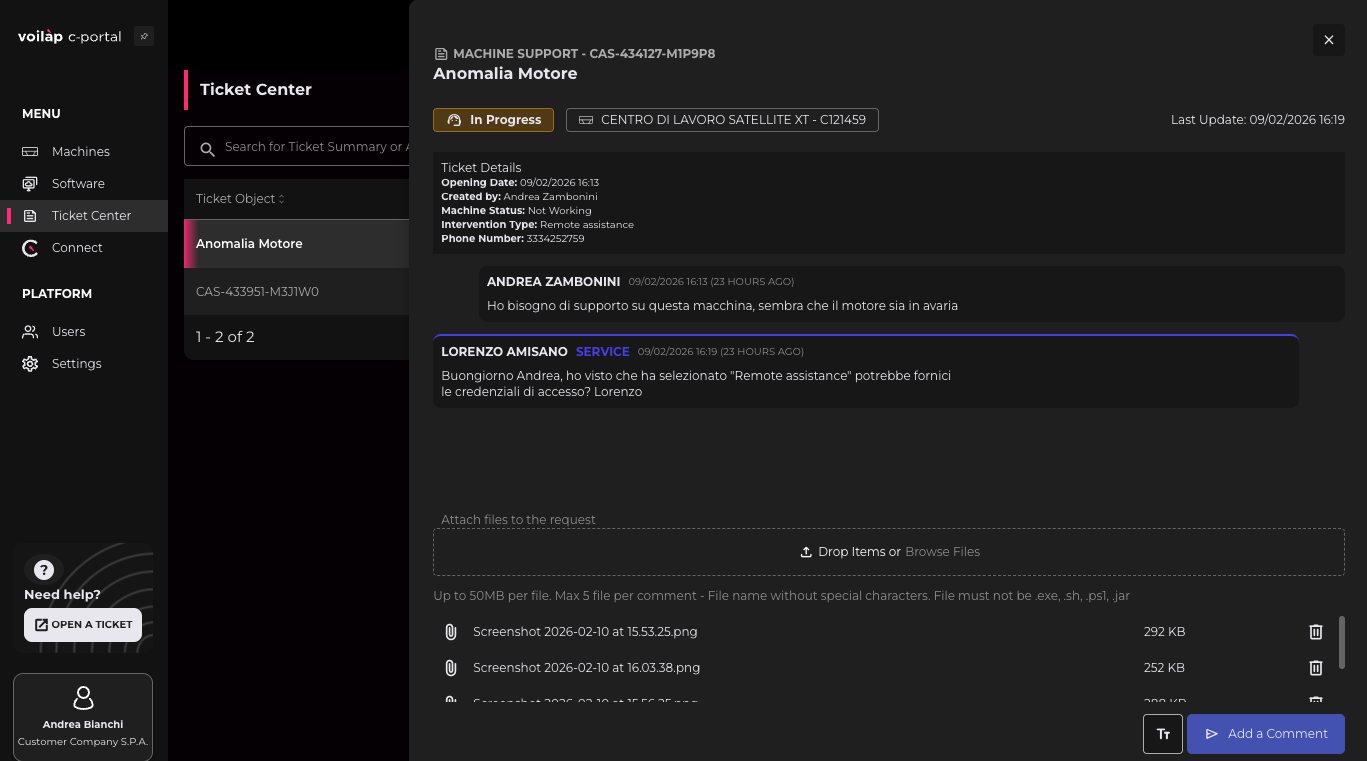
Task: Toggle the text formatting Tт button
Action: [x=1163, y=734]
